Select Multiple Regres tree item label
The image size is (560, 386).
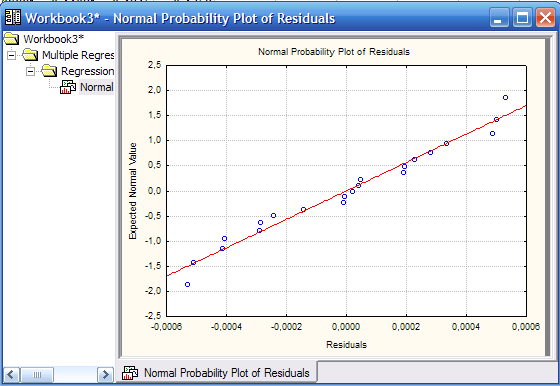(x=78, y=55)
